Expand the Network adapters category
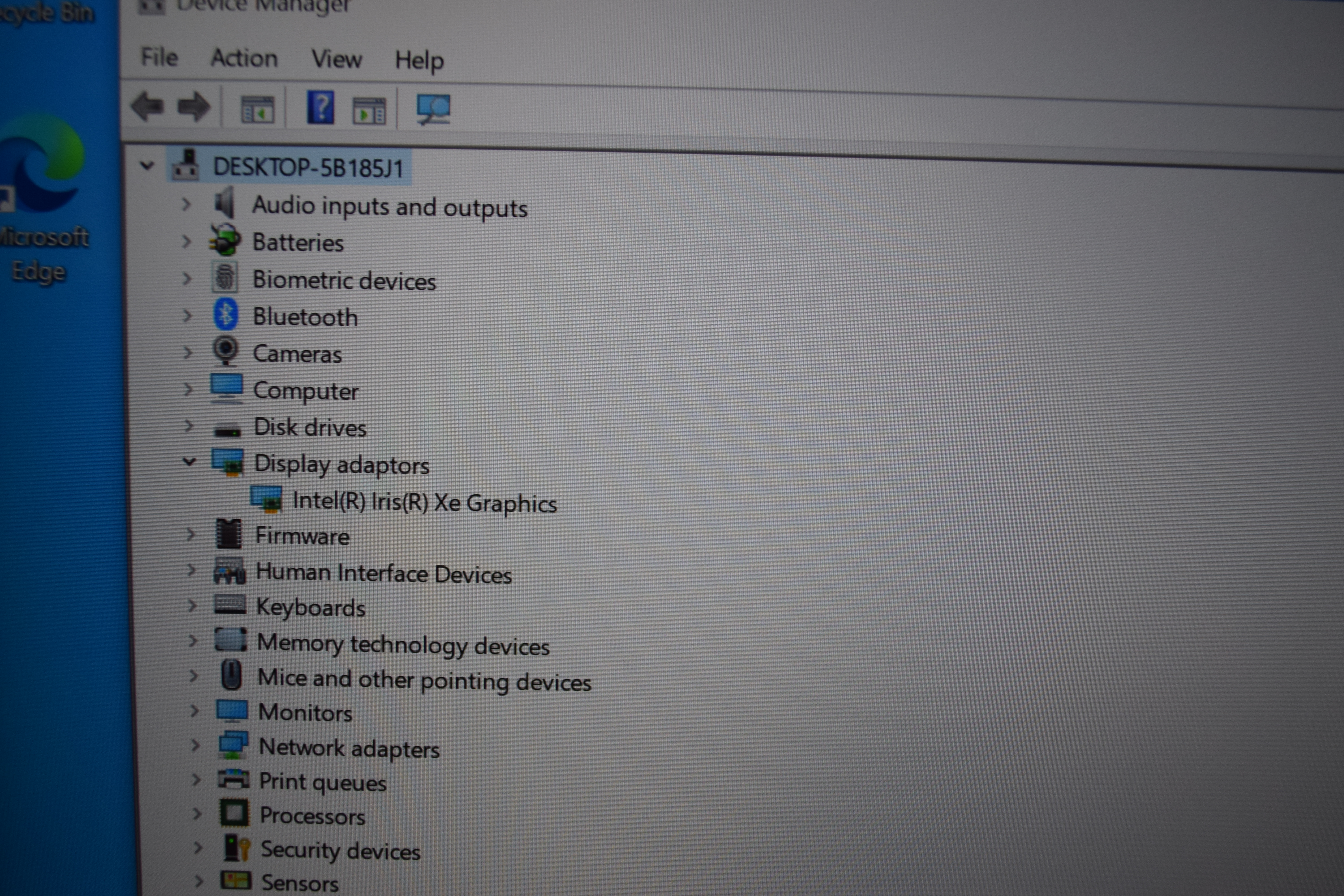The width and height of the screenshot is (1344, 896). [195, 745]
